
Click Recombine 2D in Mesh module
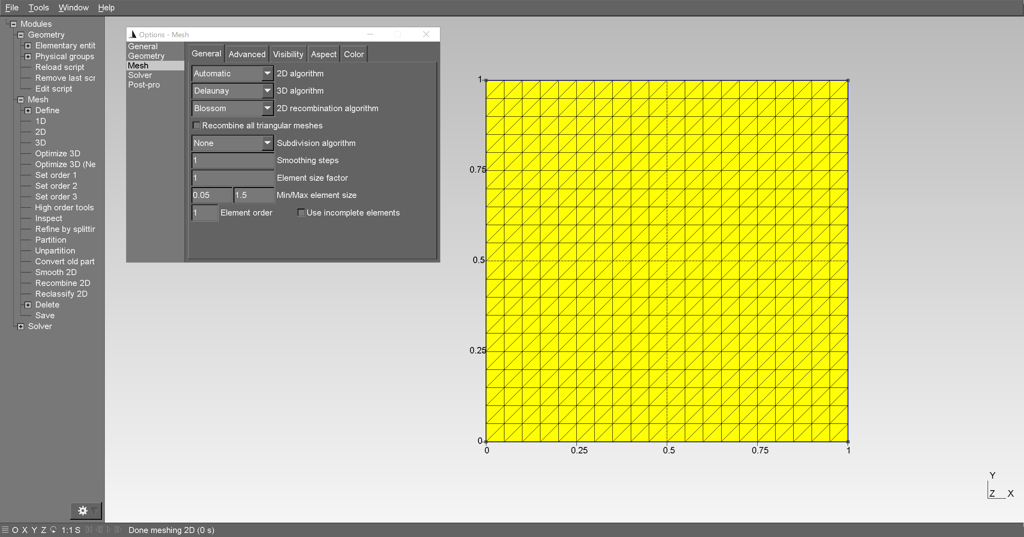(62, 283)
